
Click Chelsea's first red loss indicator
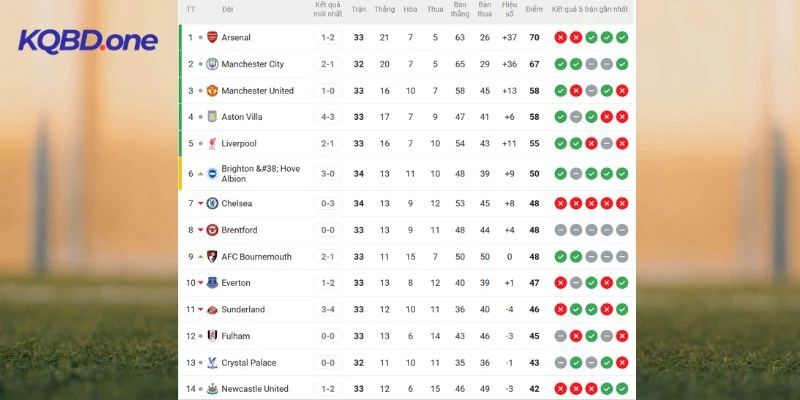coord(561,203)
